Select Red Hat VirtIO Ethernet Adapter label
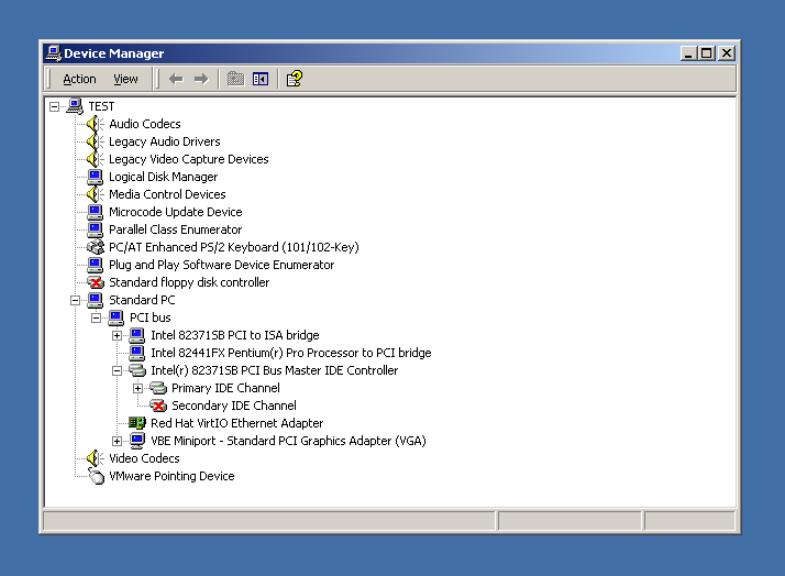785x576 pixels. click(x=237, y=423)
